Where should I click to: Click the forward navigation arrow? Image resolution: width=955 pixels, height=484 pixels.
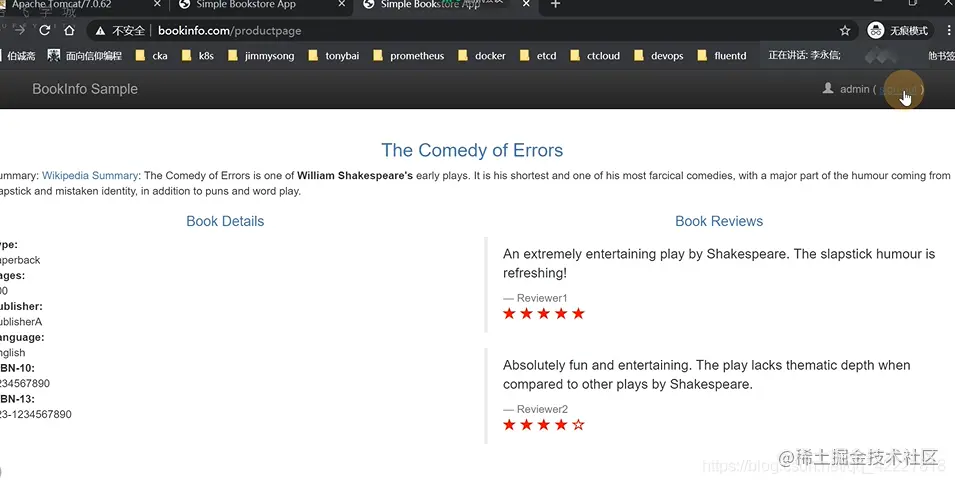click(20, 30)
